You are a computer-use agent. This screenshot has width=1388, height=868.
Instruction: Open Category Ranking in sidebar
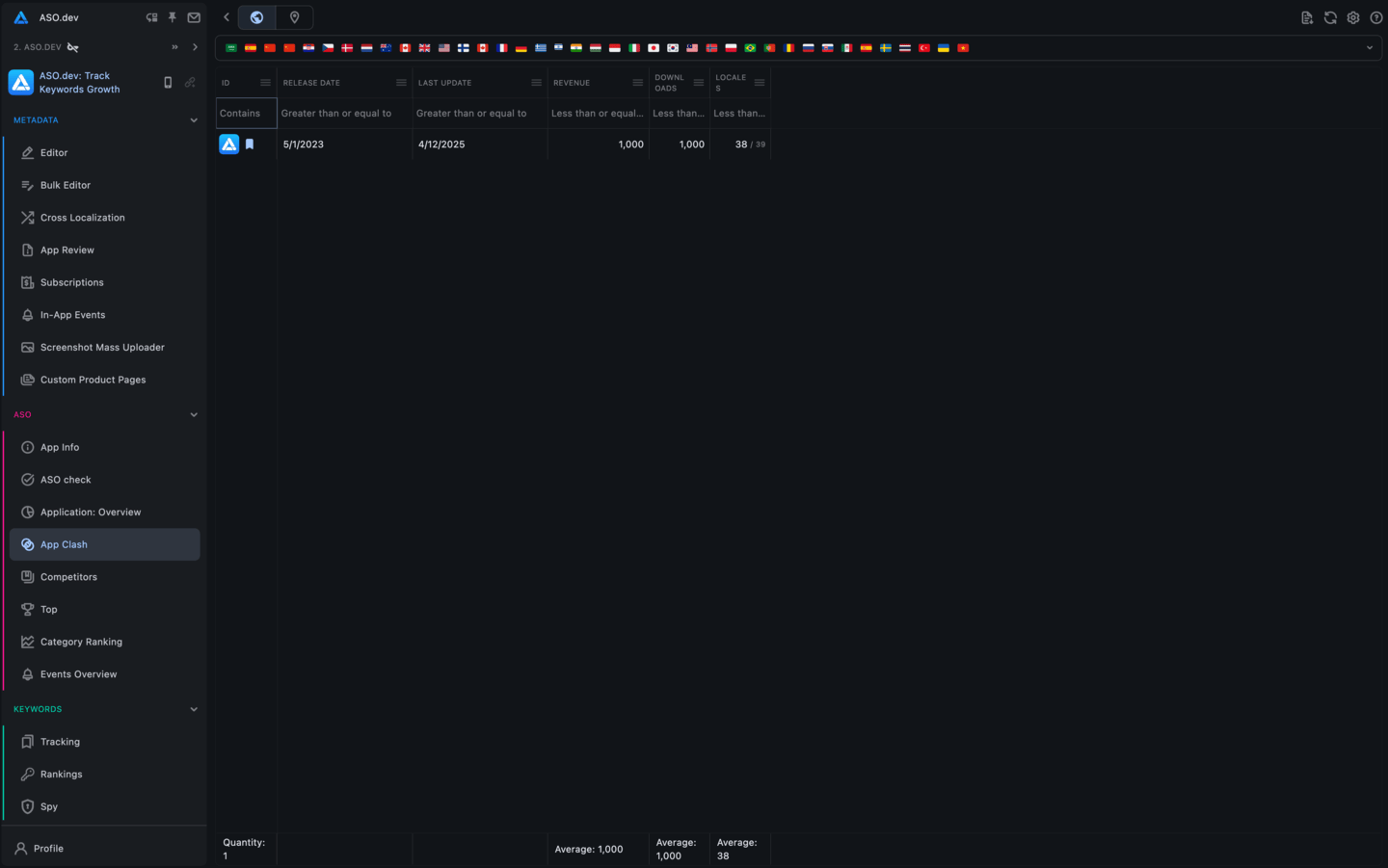[x=81, y=642]
